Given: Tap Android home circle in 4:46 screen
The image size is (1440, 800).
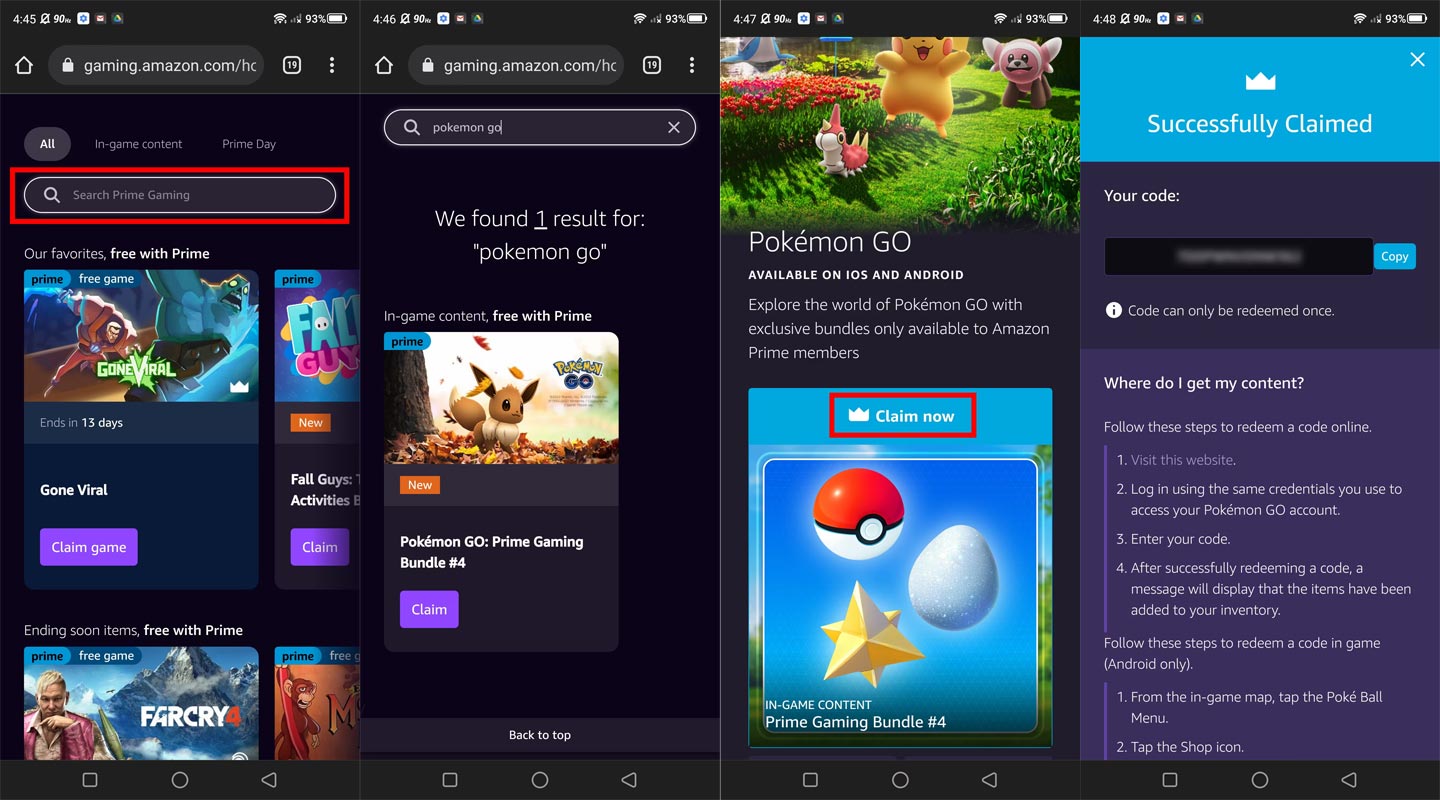Looking at the screenshot, I should click(540, 780).
